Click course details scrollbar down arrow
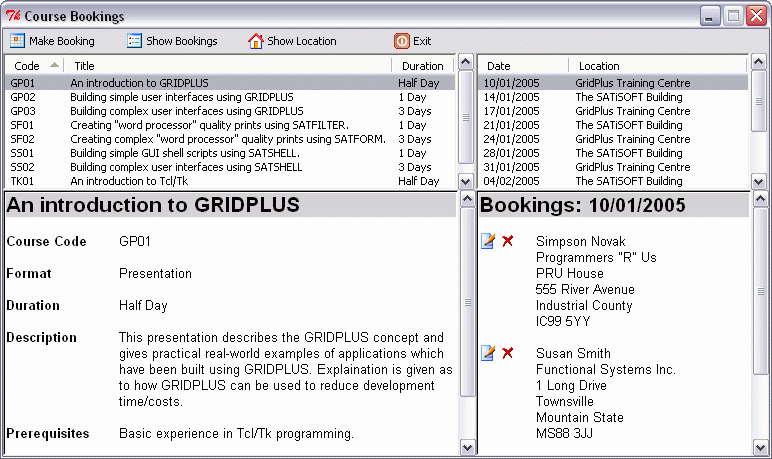 point(467,448)
